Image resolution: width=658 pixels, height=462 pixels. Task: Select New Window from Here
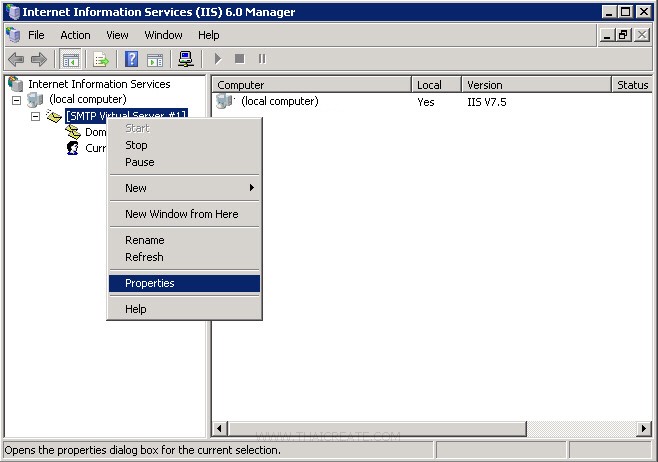[x=184, y=214]
